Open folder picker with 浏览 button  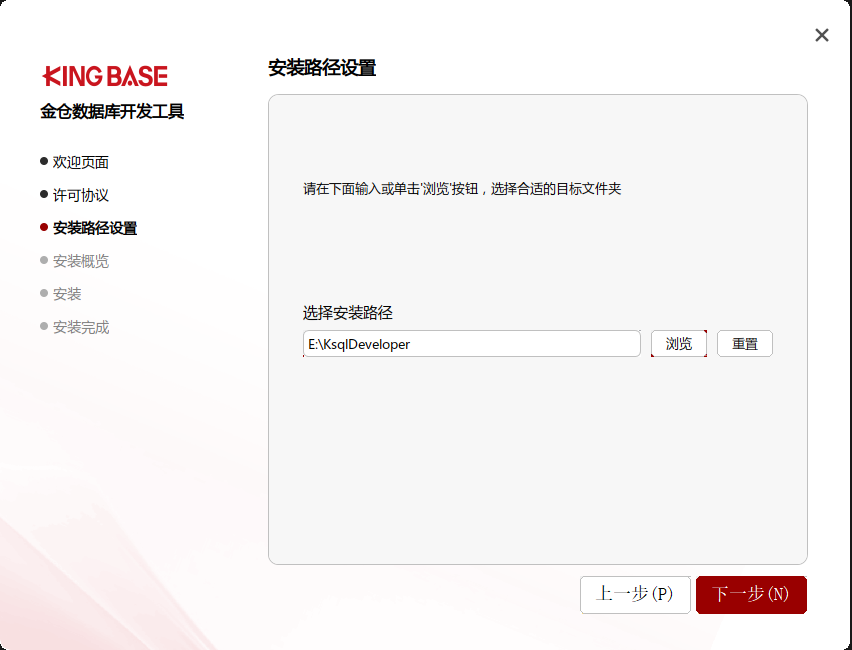pos(679,344)
